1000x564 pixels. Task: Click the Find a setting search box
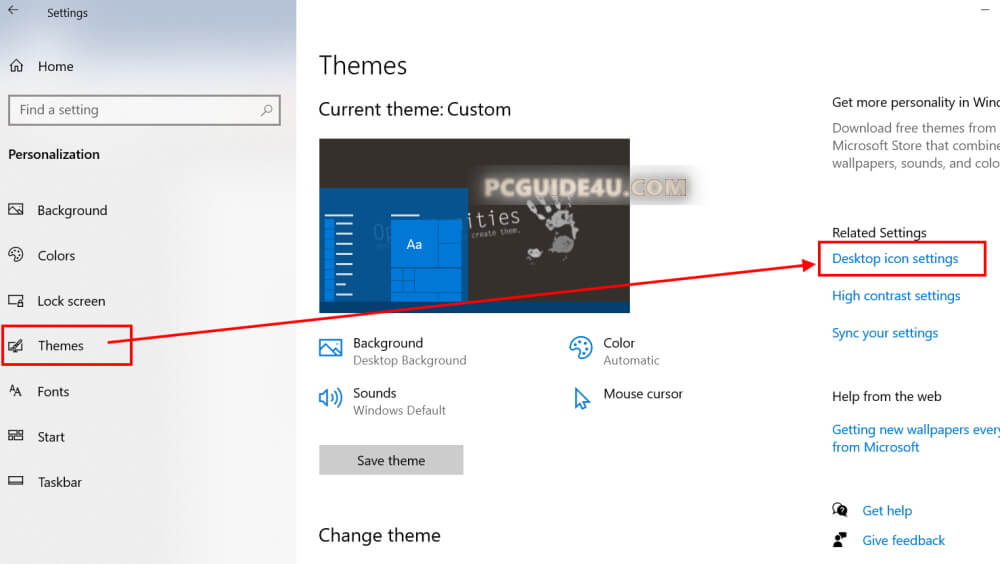pyautogui.click(x=135, y=110)
